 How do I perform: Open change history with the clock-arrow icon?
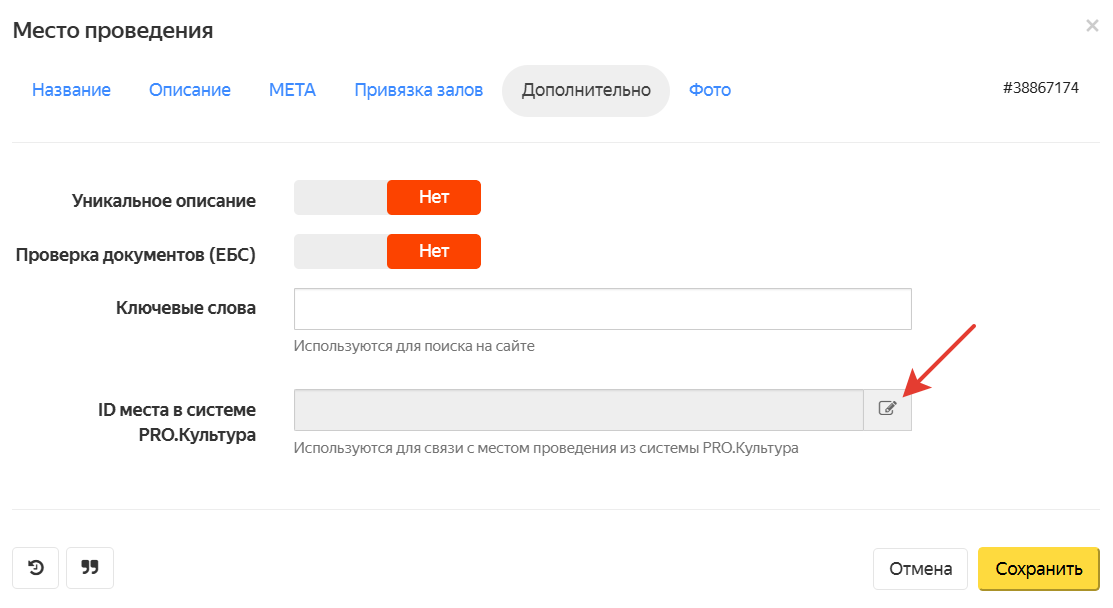click(x=36, y=568)
